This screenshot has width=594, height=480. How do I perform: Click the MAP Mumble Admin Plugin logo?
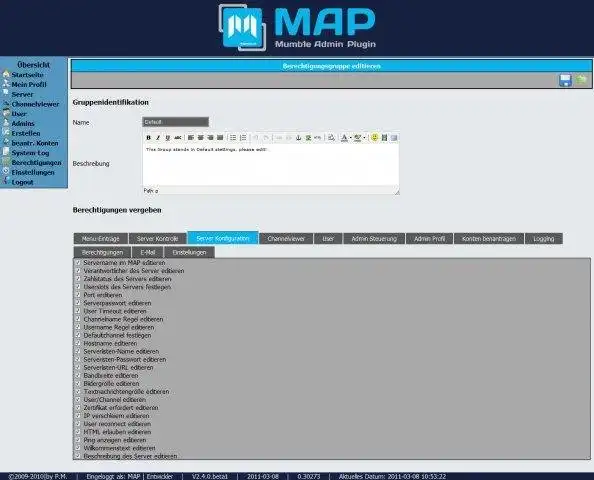[297, 28]
